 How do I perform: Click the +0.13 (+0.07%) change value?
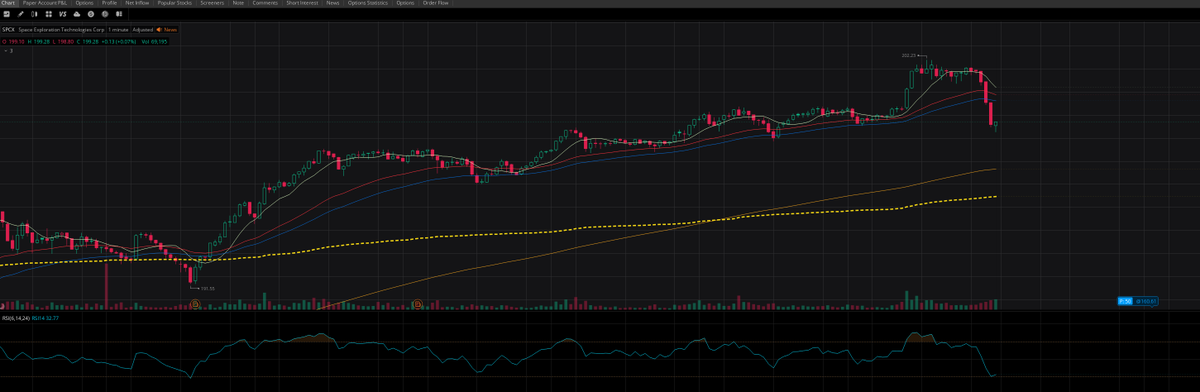[x=118, y=41]
